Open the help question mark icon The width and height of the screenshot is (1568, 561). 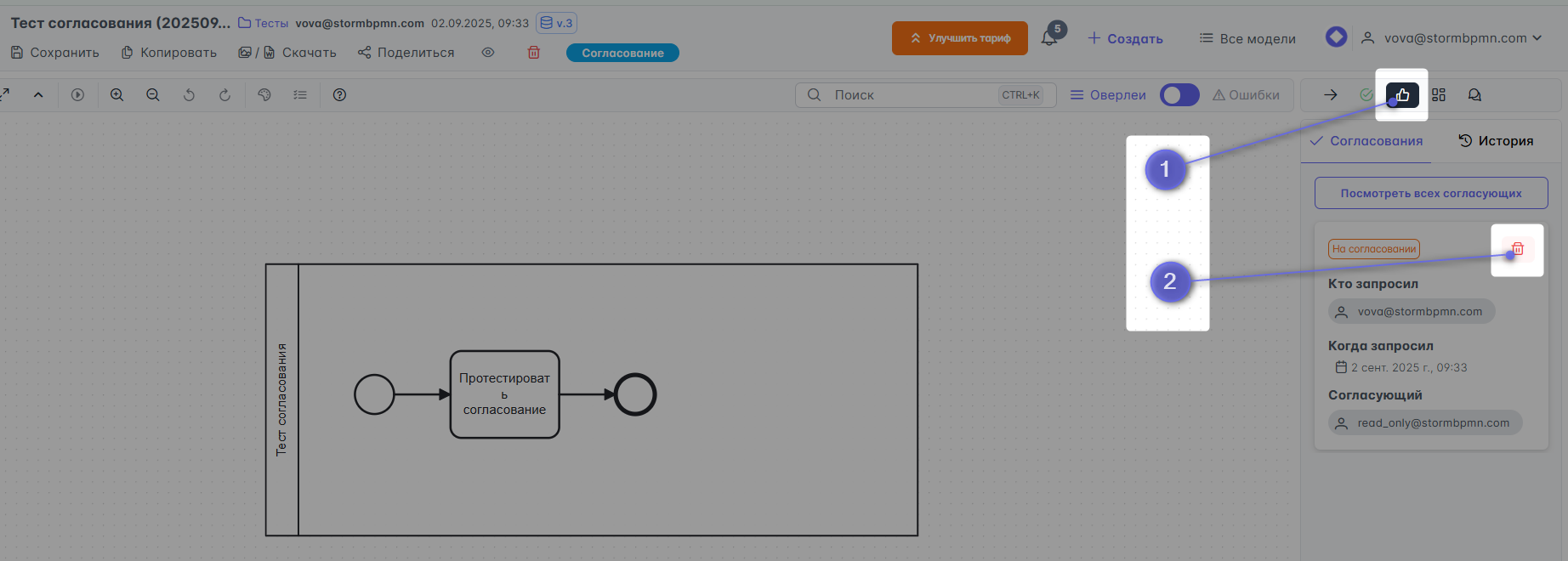pos(339,95)
